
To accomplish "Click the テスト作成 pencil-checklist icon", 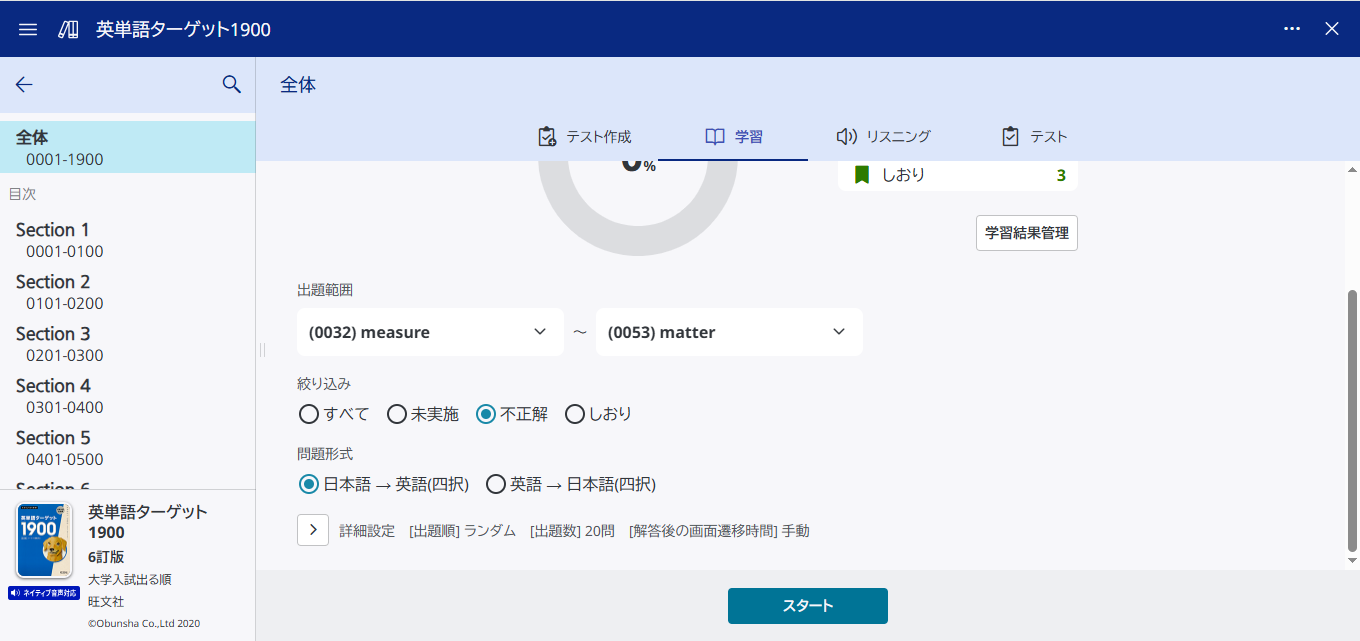I will [x=546, y=134].
